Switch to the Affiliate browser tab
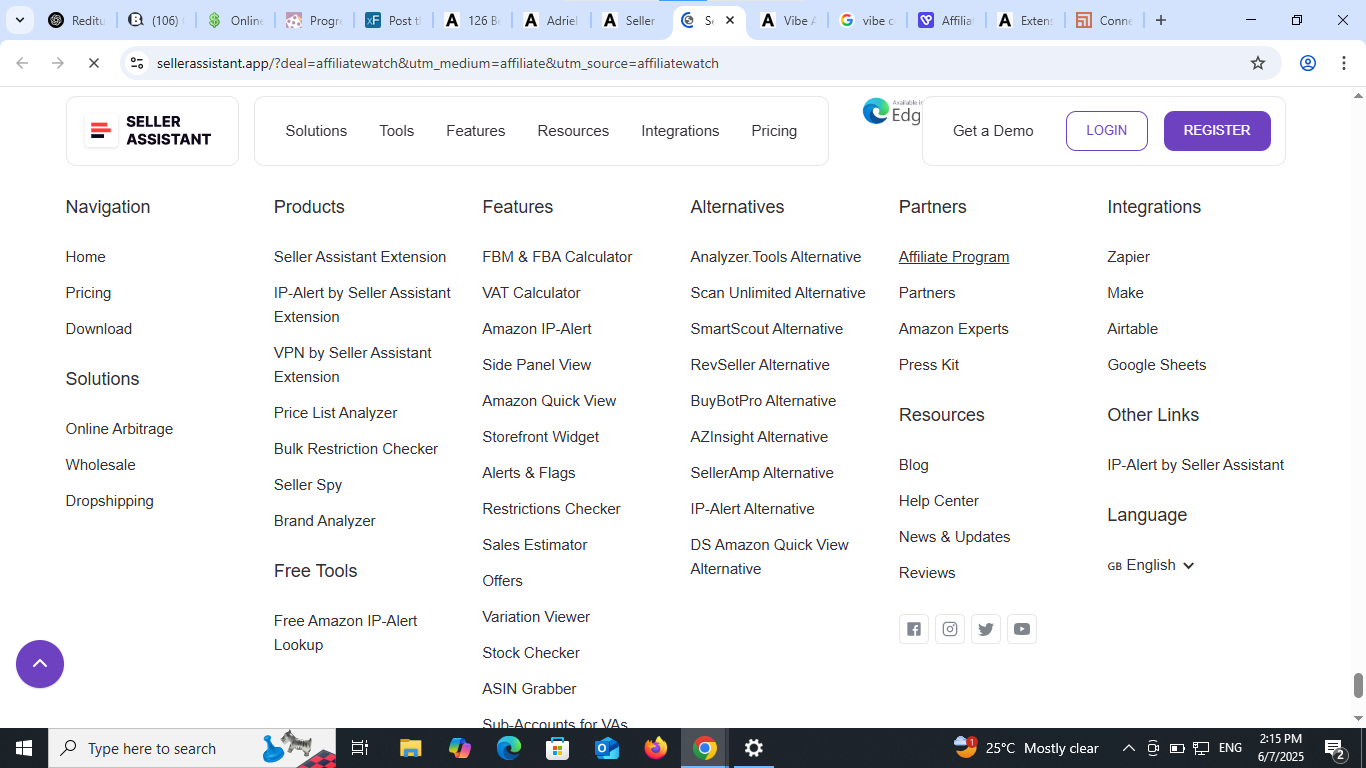Image resolution: width=1366 pixels, height=768 pixels. pyautogui.click(x=945, y=20)
